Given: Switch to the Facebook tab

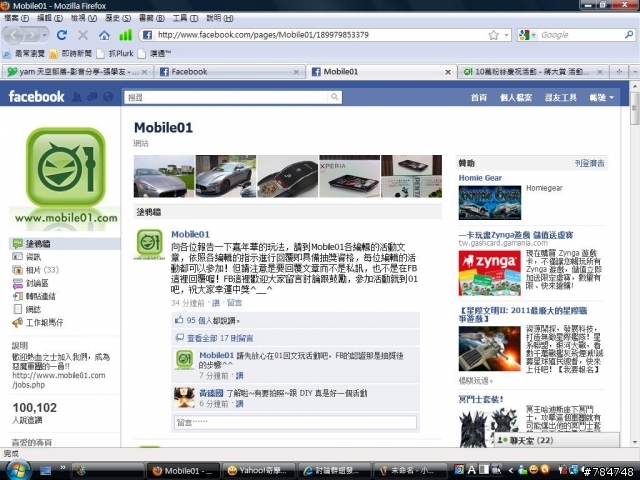Looking at the screenshot, I should (229, 72).
